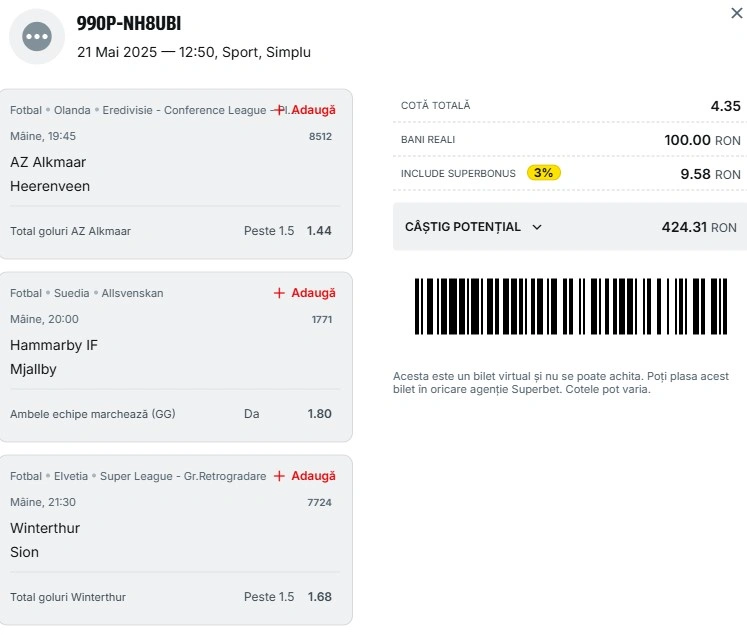Click the plus icon on Hammarby IF card
Viewport: 747px width, 635px height.
click(x=279, y=293)
